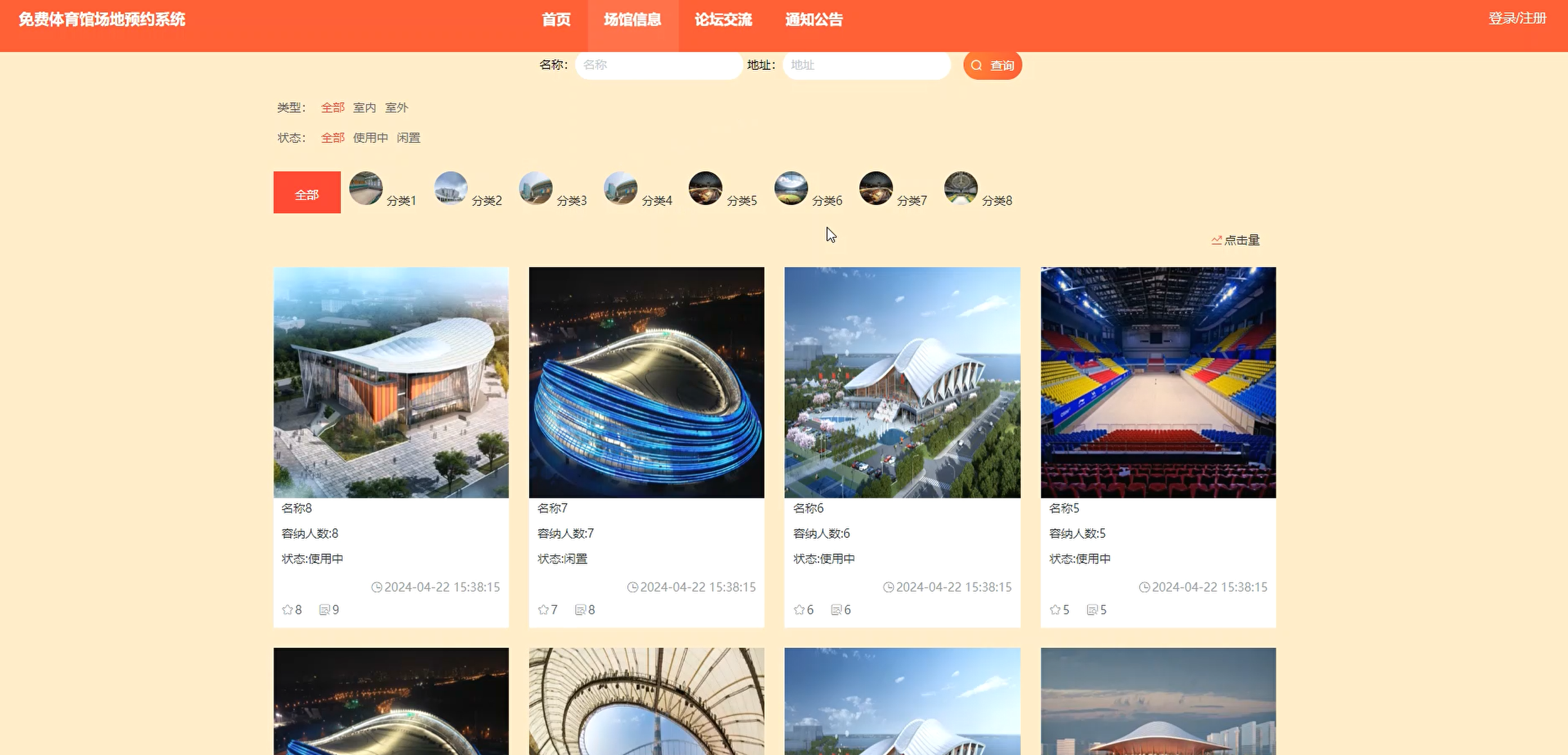Select the 分类8 round category icon
The width and height of the screenshot is (1568, 755).
pos(960,188)
